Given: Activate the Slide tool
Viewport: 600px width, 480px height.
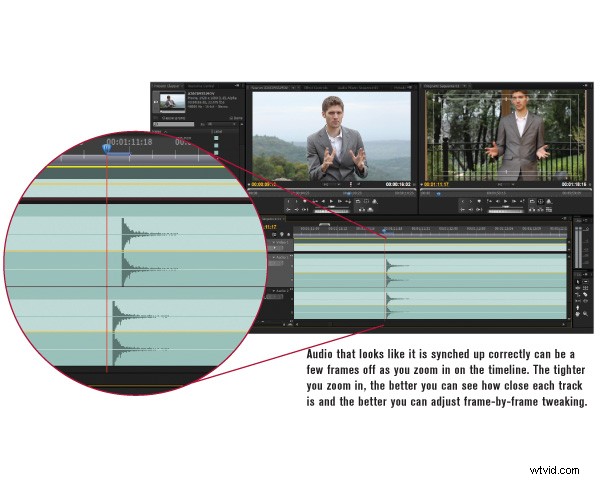Looking at the screenshot, I should point(585,301).
